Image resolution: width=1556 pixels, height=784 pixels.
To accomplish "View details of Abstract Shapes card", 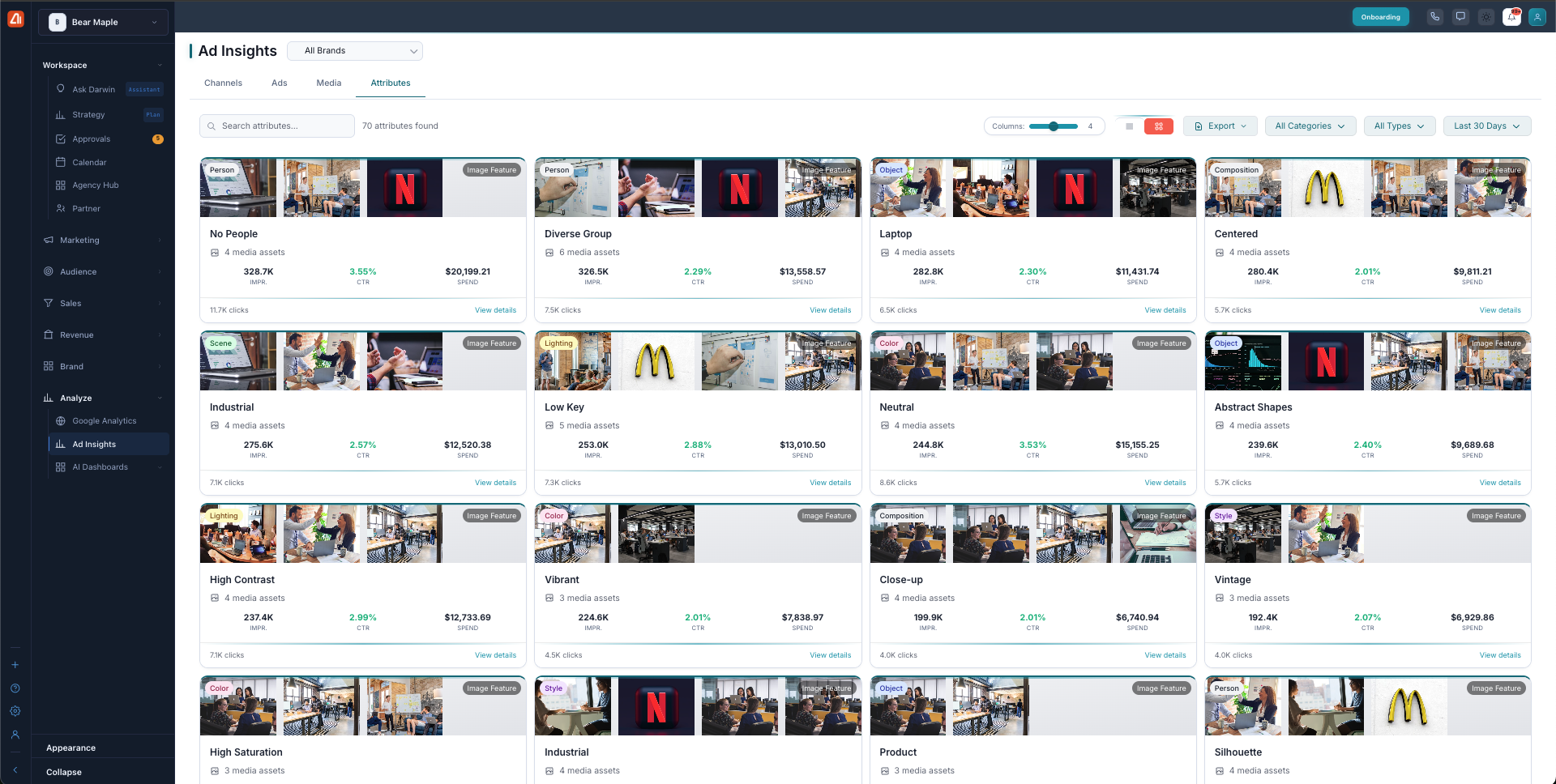I will [x=1499, y=483].
